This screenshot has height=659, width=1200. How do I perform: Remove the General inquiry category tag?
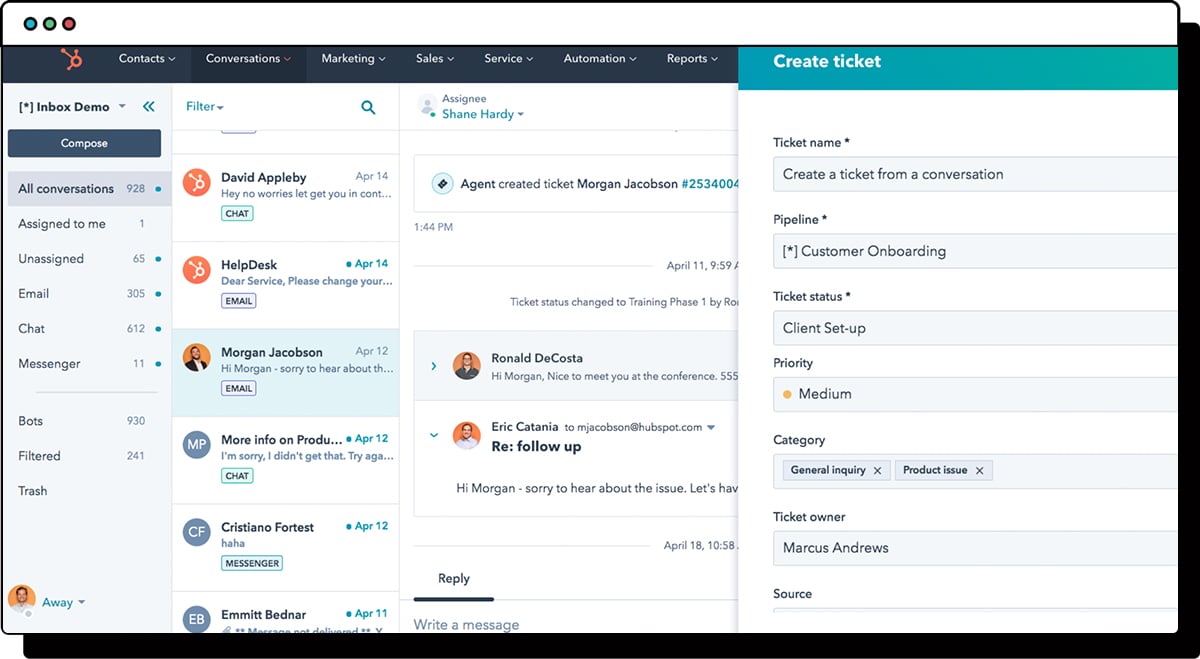pyautogui.click(x=878, y=470)
